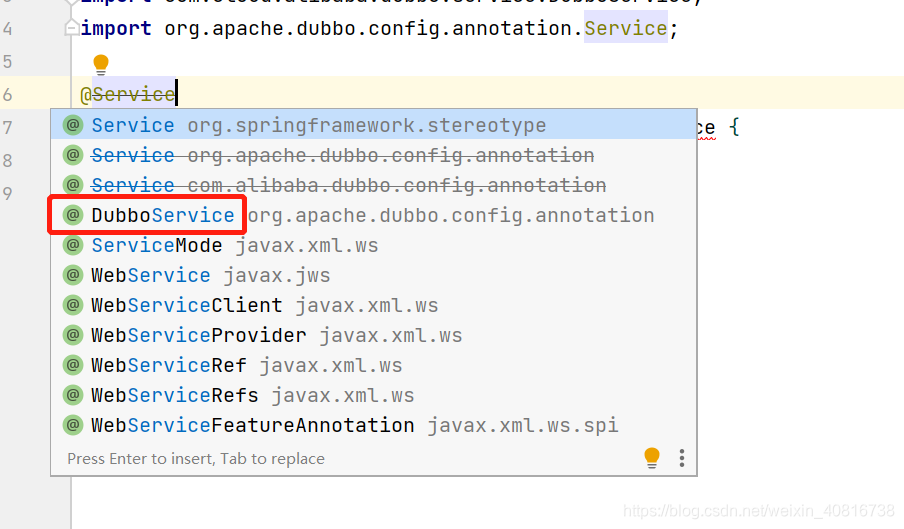Image resolution: width=904 pixels, height=529 pixels.
Task: Click line number 6 in the gutter
Action: tap(7, 95)
